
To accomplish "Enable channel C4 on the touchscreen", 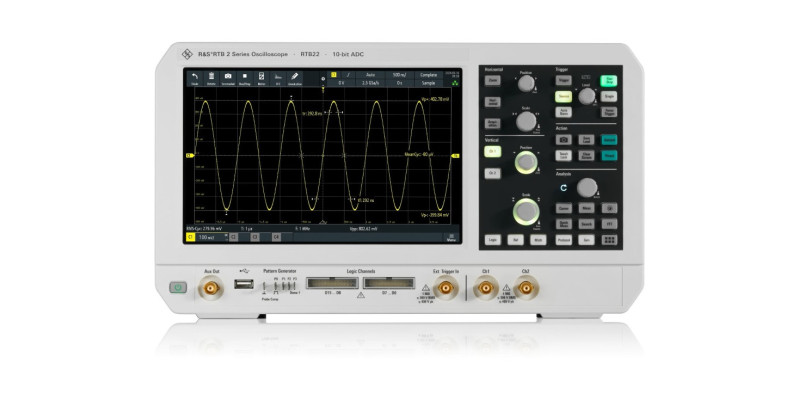I will (276, 237).
